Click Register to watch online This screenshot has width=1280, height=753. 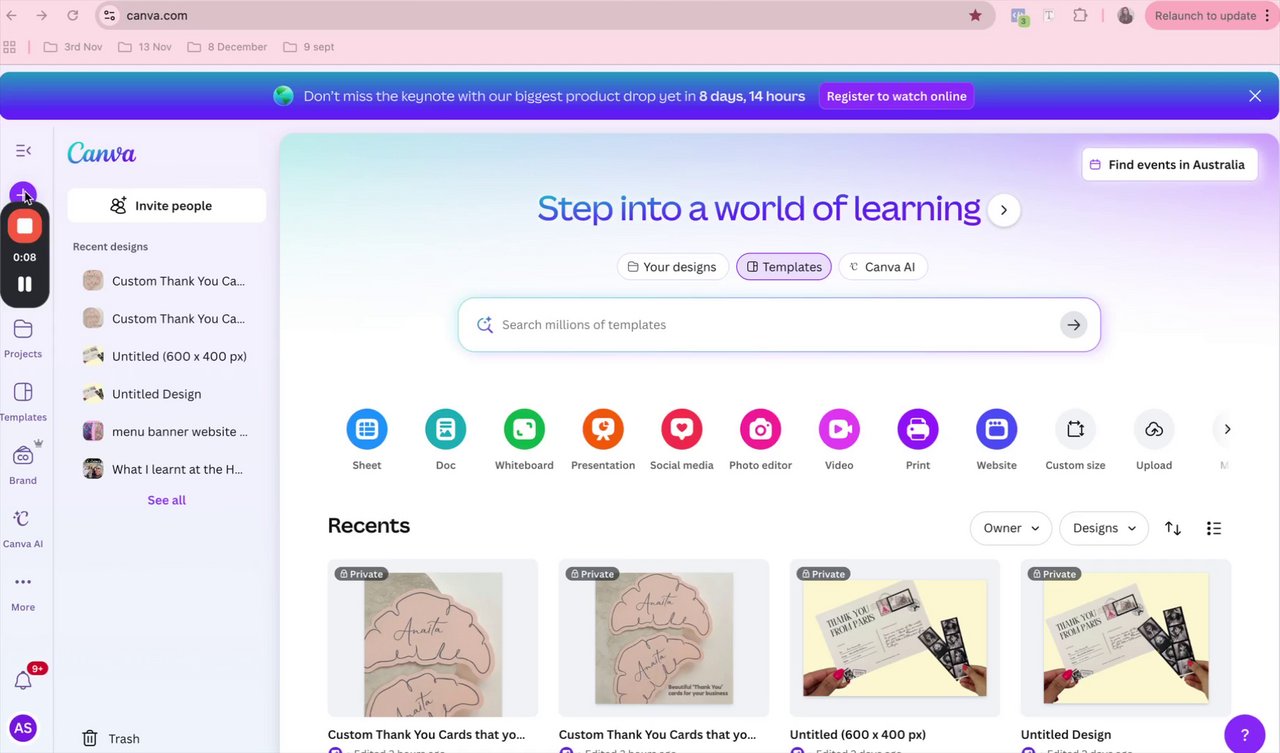(x=896, y=96)
